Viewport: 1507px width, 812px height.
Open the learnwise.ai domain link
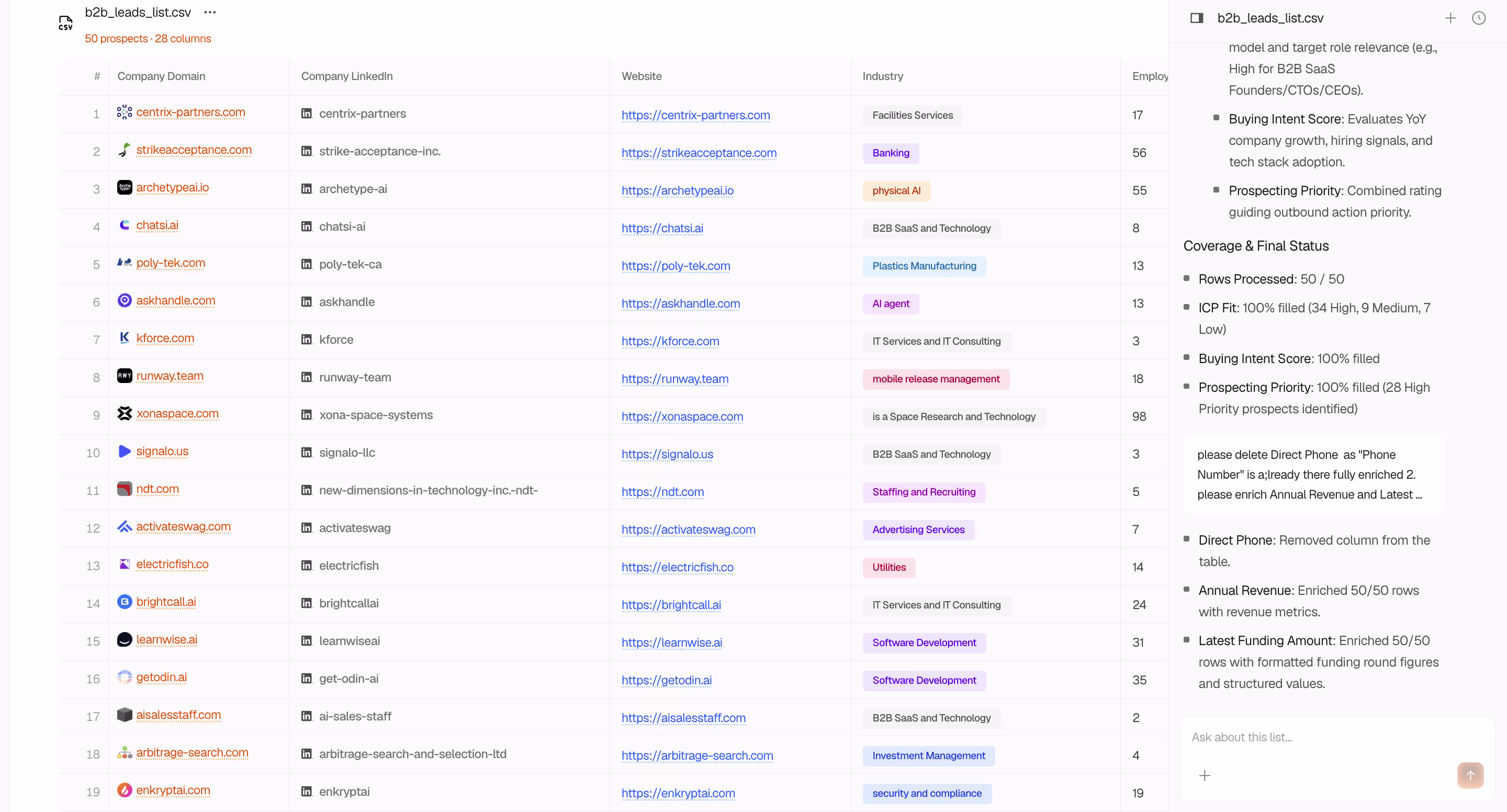pos(166,639)
